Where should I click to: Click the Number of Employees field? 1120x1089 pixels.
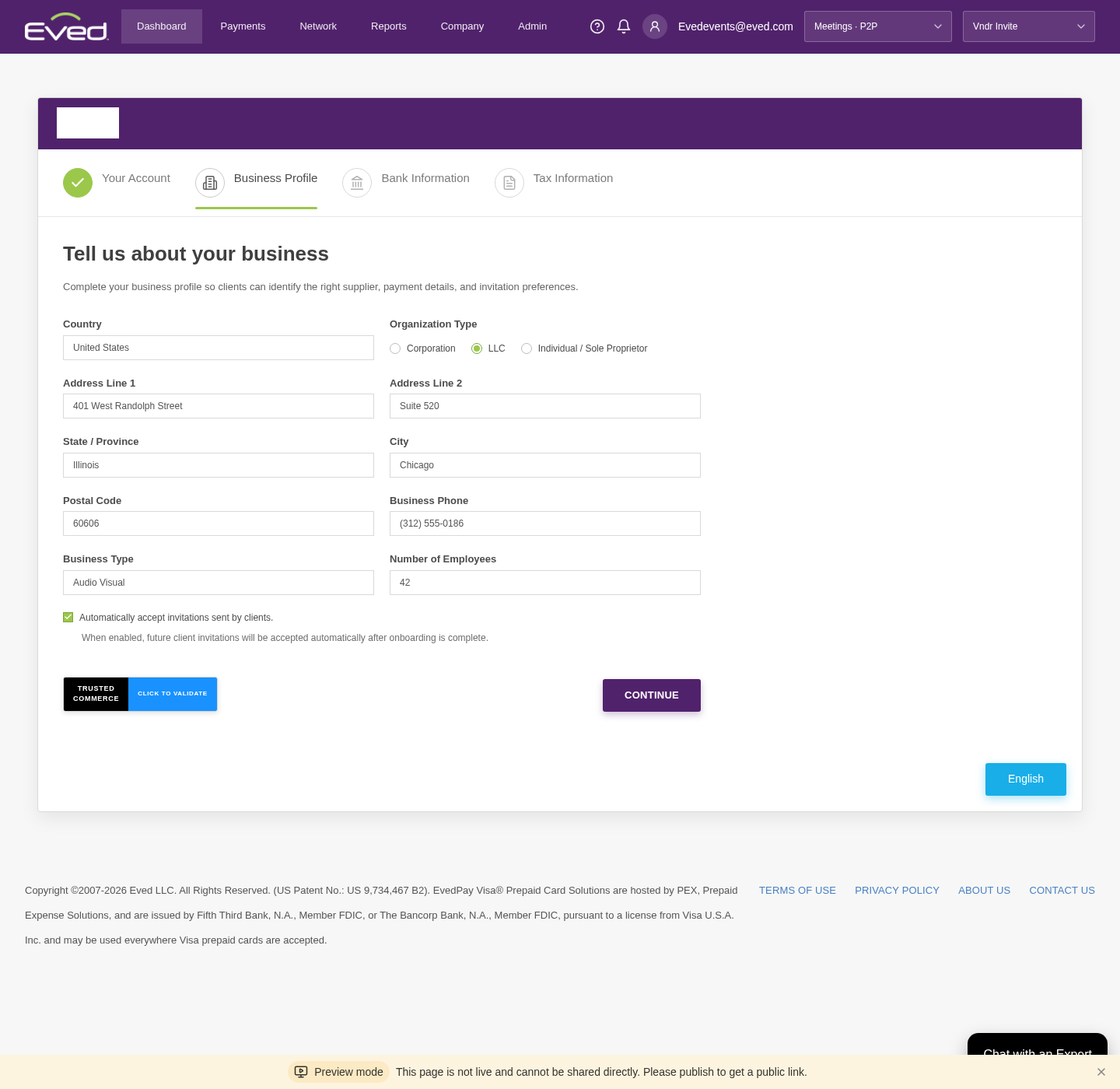(545, 583)
